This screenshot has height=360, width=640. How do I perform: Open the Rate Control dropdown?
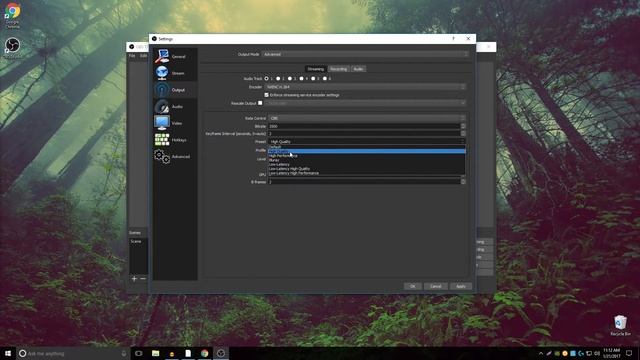tap(367, 118)
